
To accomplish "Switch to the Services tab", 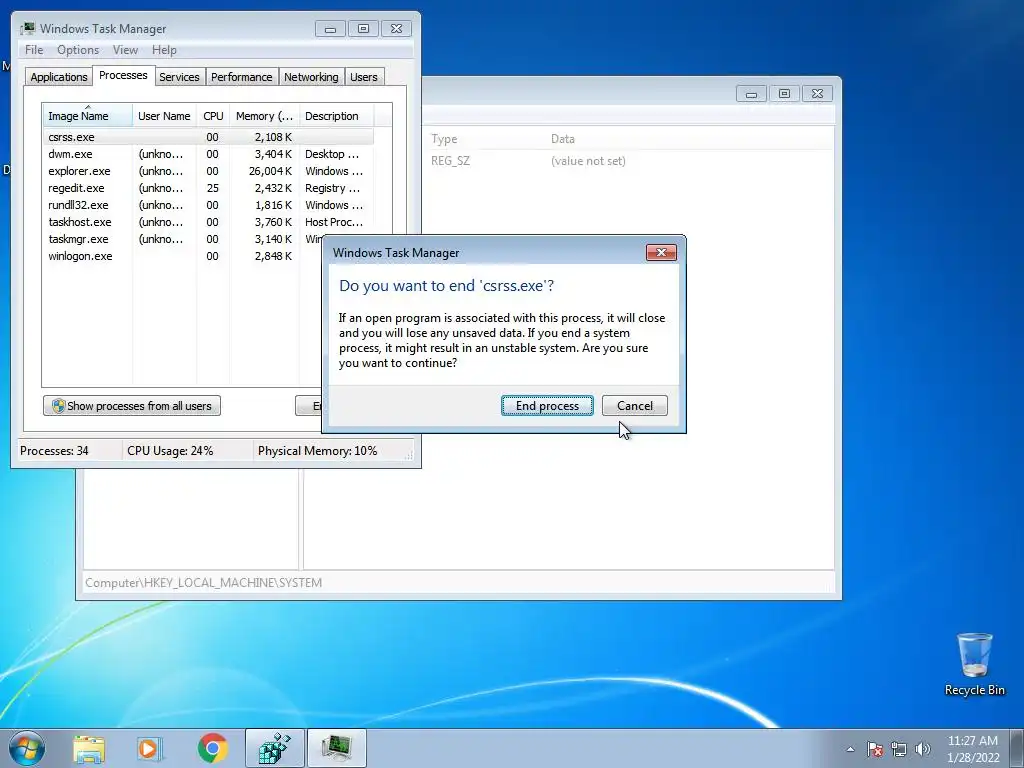I will [x=179, y=77].
